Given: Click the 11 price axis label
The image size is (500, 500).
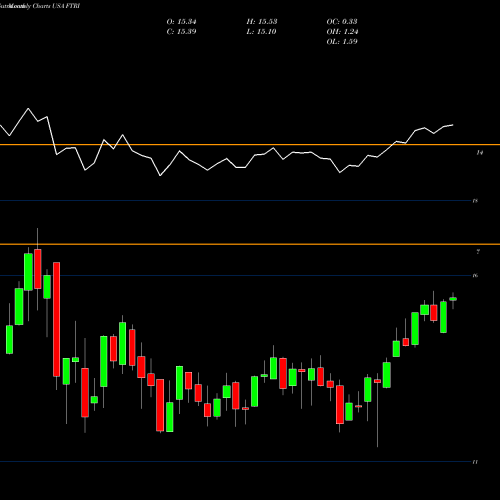Looking at the screenshot, I should tap(475, 462).
